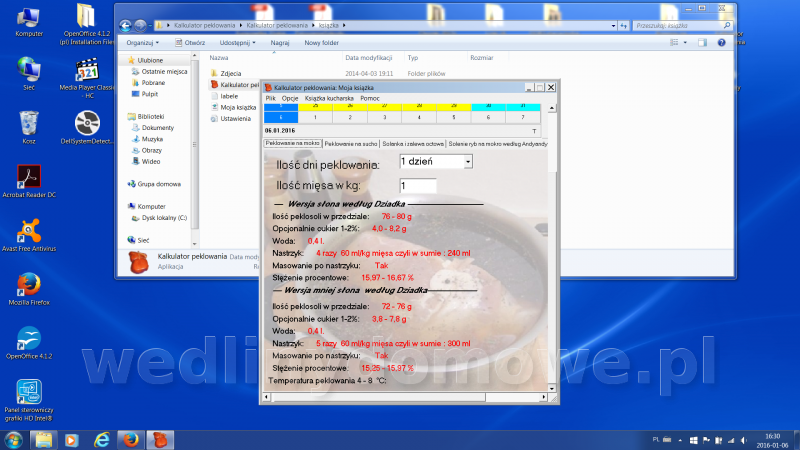Select Grupa domowa in the sidebar
Image resolution: width=800 pixels, height=450 pixels.
(154, 184)
